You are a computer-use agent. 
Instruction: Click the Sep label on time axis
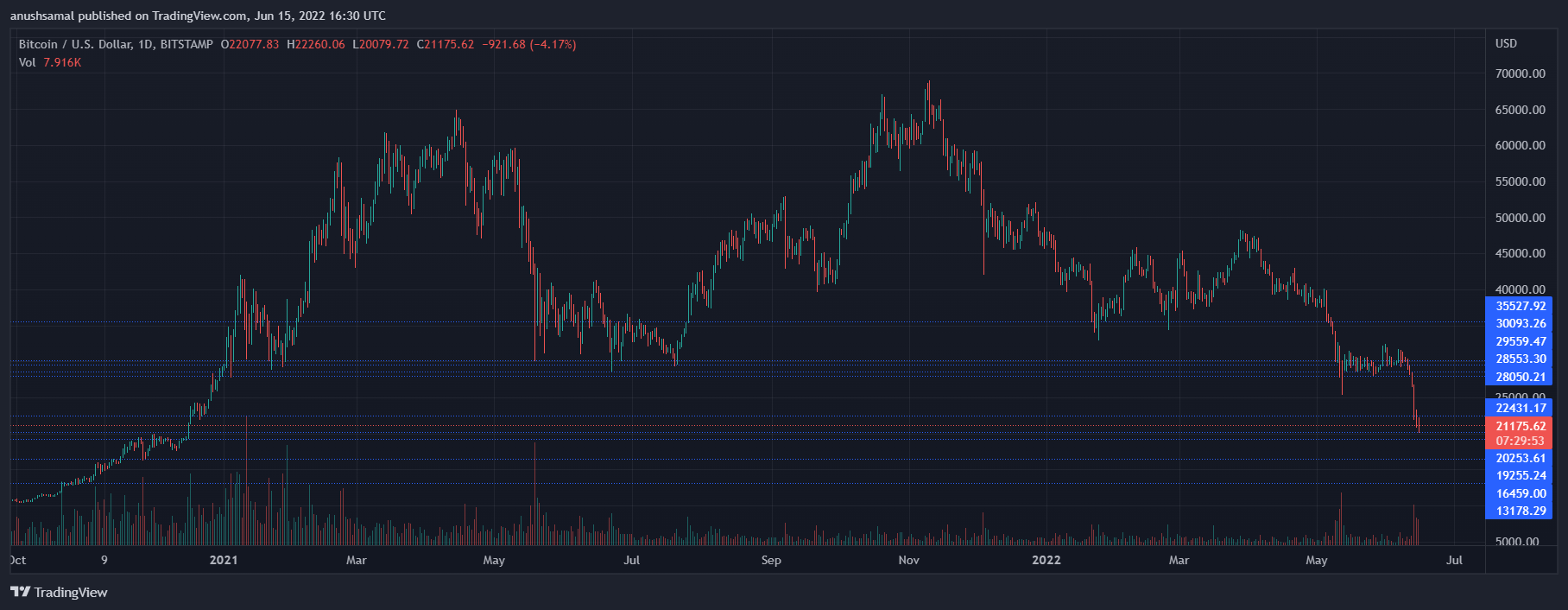pyautogui.click(x=771, y=560)
